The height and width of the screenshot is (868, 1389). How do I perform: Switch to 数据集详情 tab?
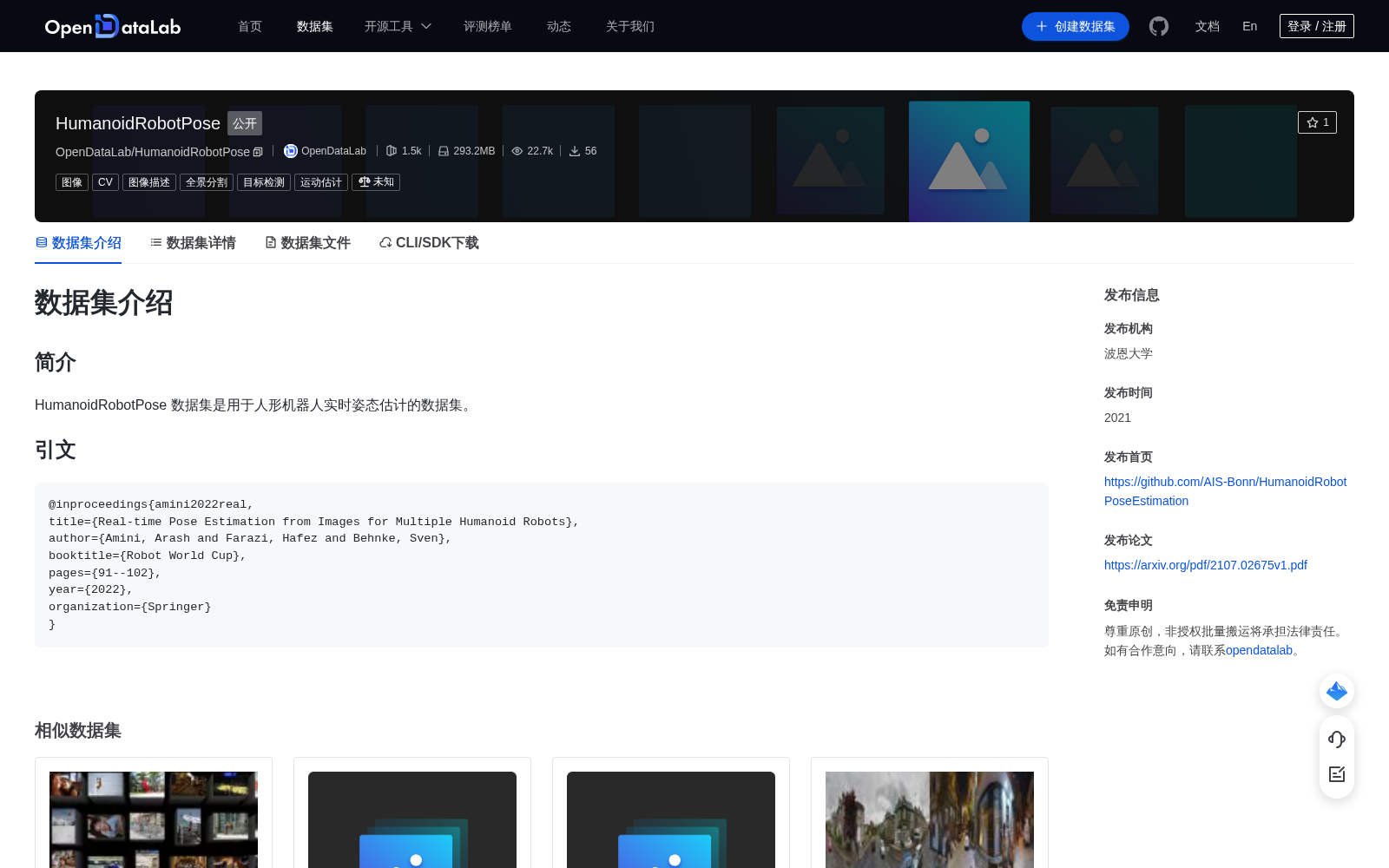[x=193, y=243]
